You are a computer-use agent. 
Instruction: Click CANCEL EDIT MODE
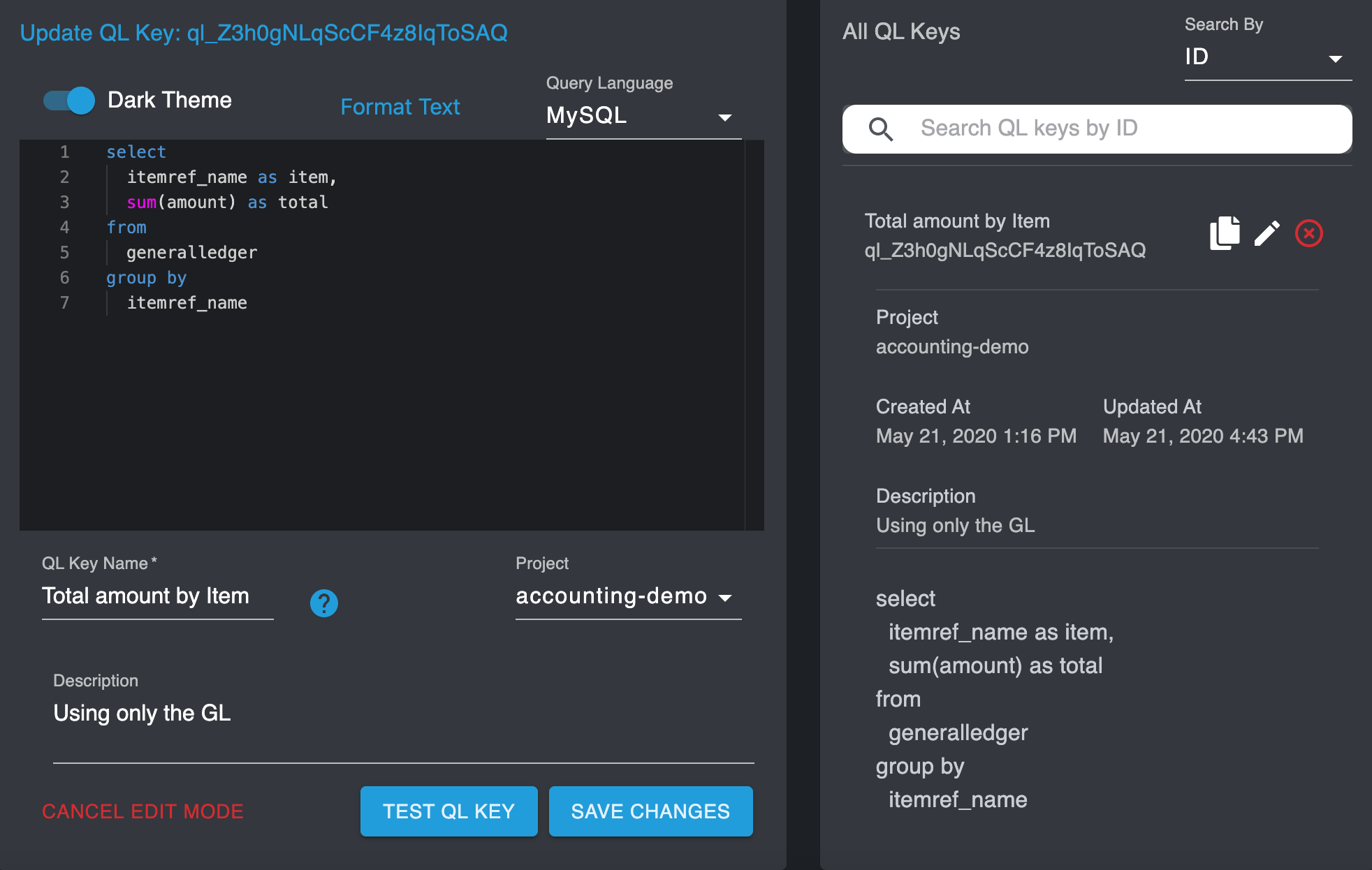coord(143,811)
